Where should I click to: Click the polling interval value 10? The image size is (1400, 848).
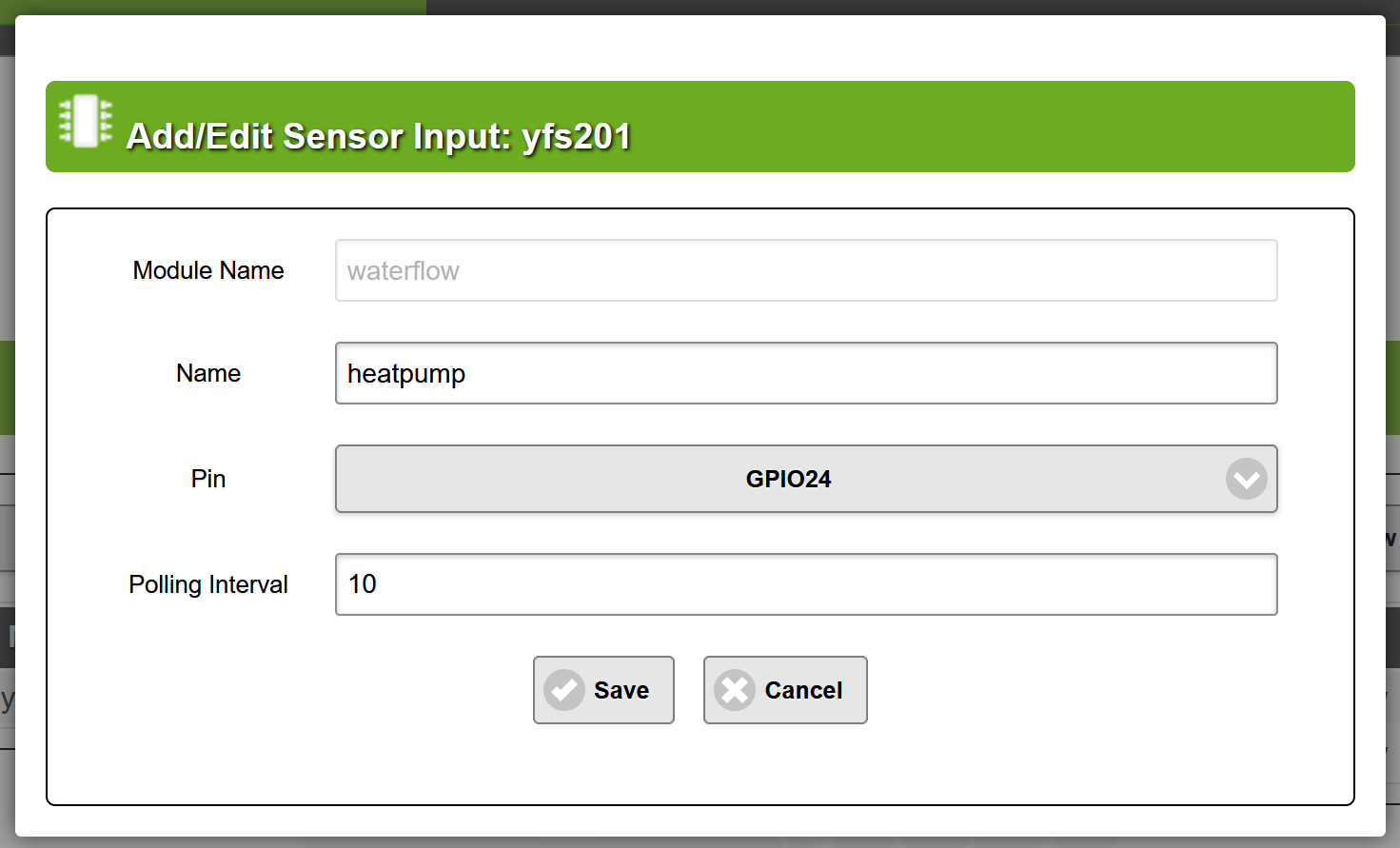click(363, 584)
